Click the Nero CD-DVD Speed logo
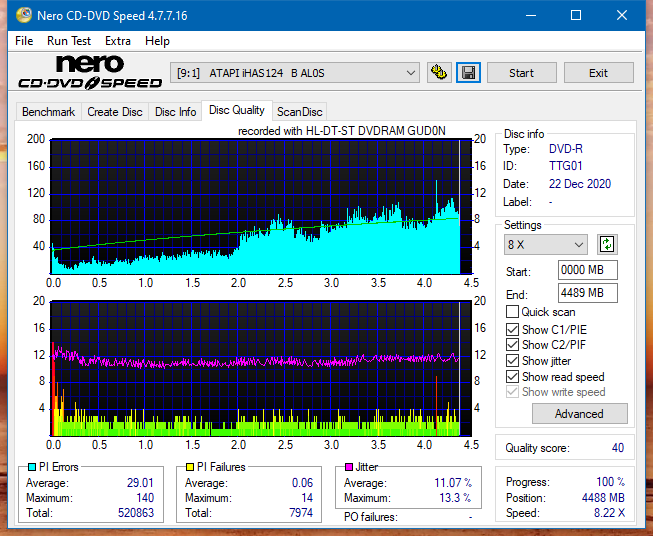The width and height of the screenshot is (653, 536). click(x=90, y=73)
